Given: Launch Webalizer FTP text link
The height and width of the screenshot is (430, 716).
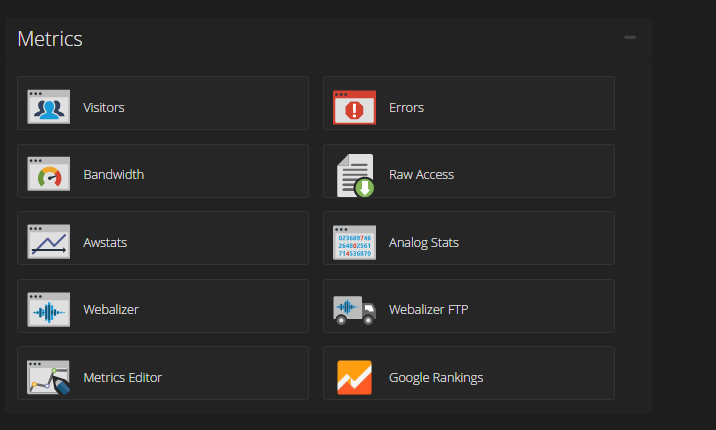Looking at the screenshot, I should [428, 309].
